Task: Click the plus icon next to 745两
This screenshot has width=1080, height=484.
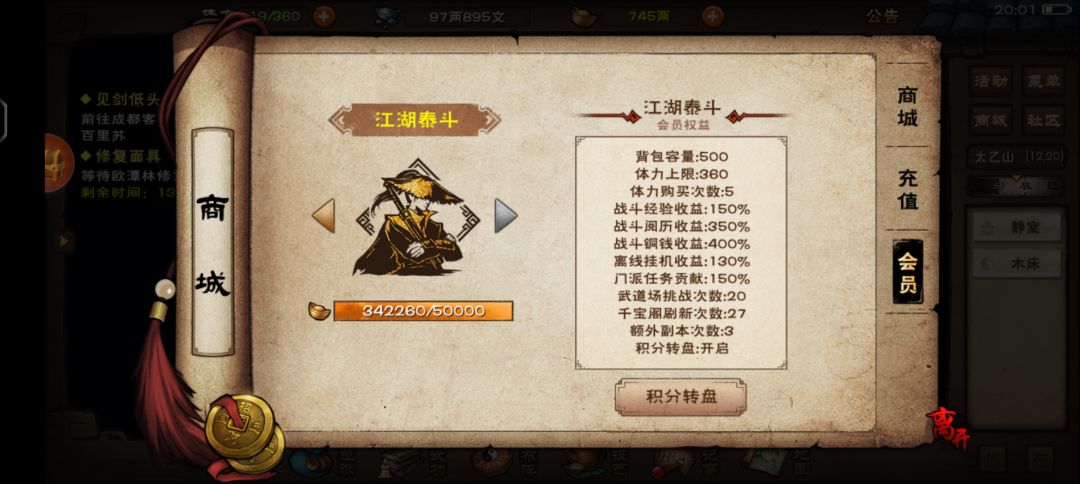Action: click(x=713, y=16)
